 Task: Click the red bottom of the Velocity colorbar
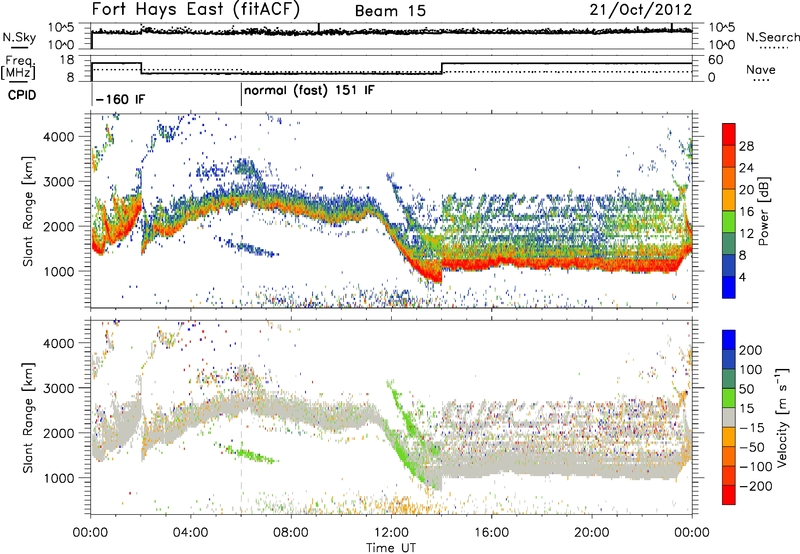pyautogui.click(x=729, y=495)
